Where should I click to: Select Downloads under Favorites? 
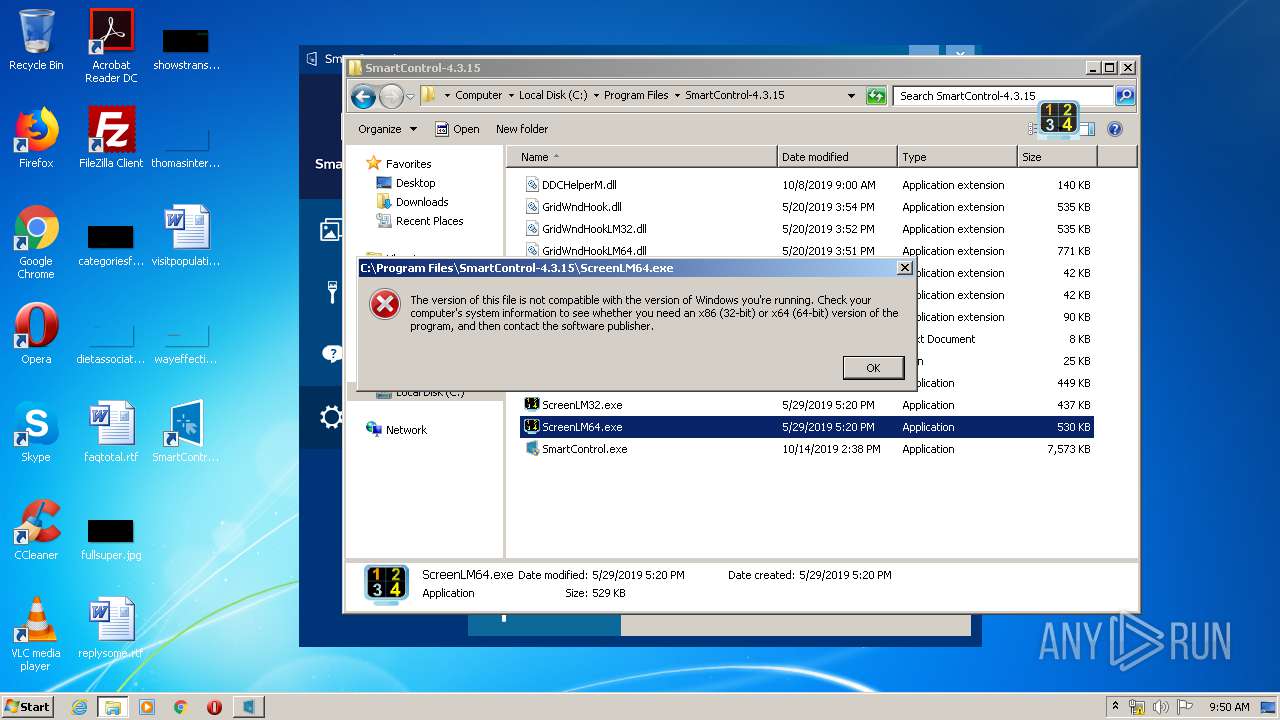421,202
